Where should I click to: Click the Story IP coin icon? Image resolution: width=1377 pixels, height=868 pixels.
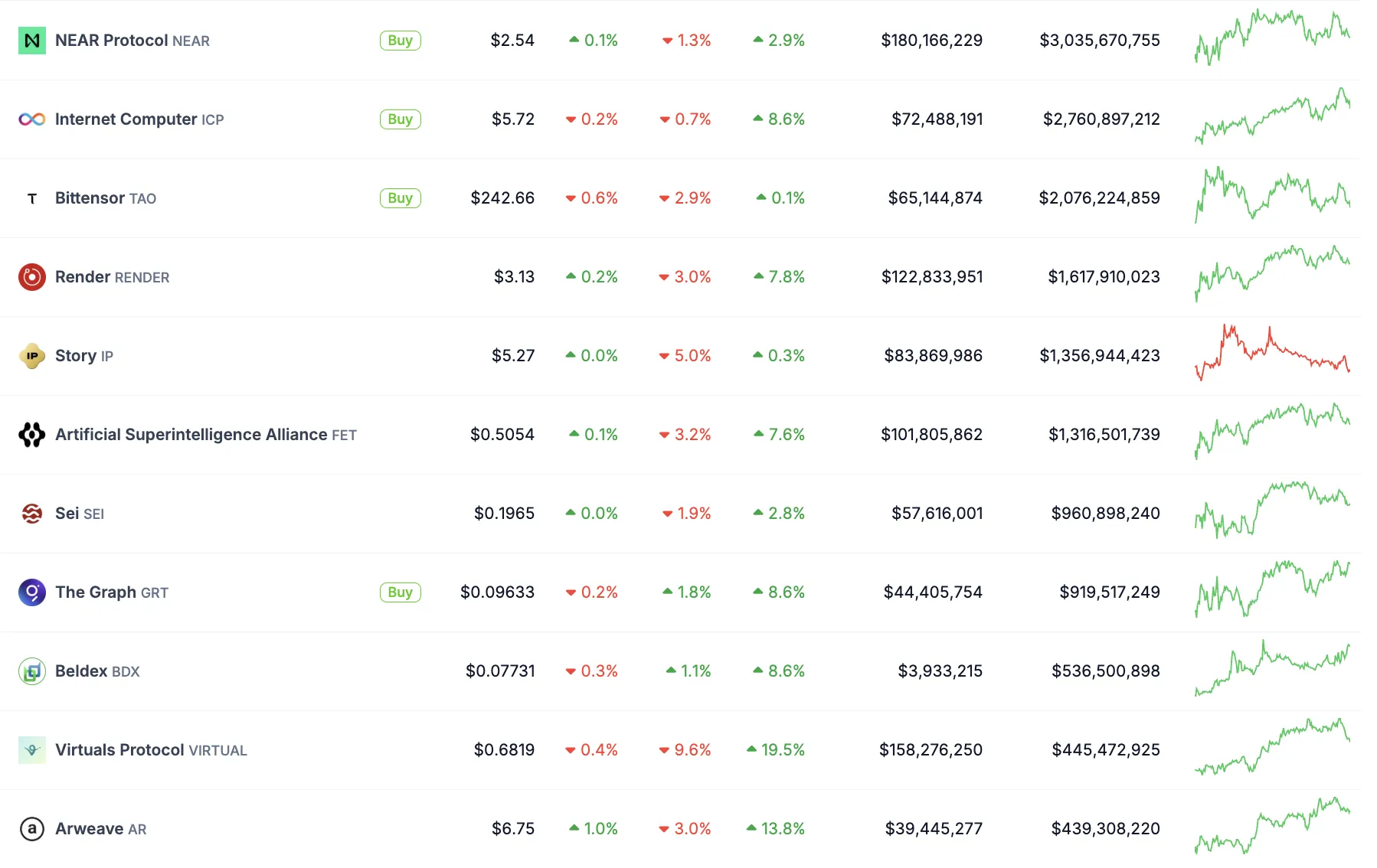[31, 356]
